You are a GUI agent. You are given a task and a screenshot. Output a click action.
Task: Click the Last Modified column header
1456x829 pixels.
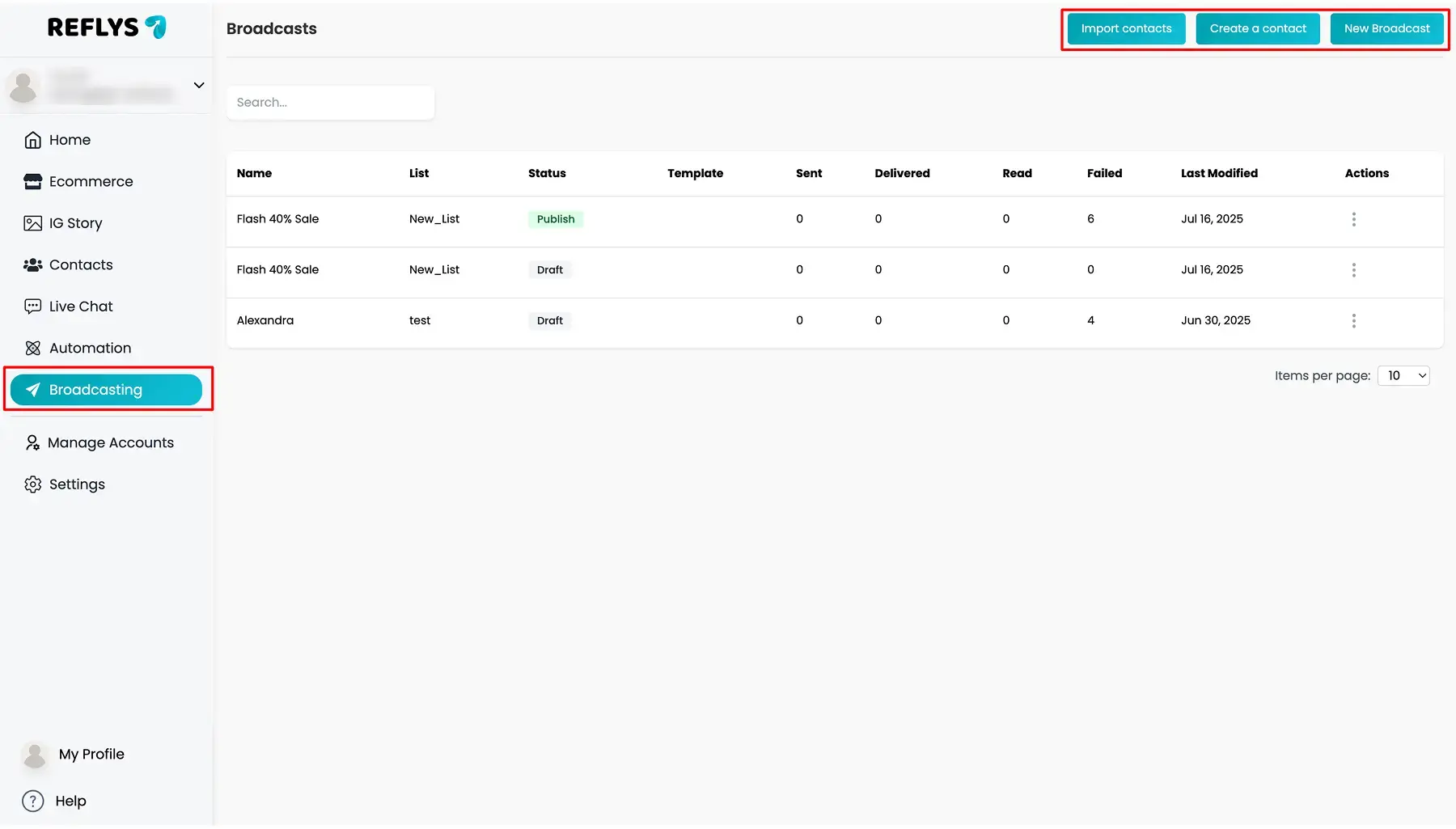pos(1219,173)
